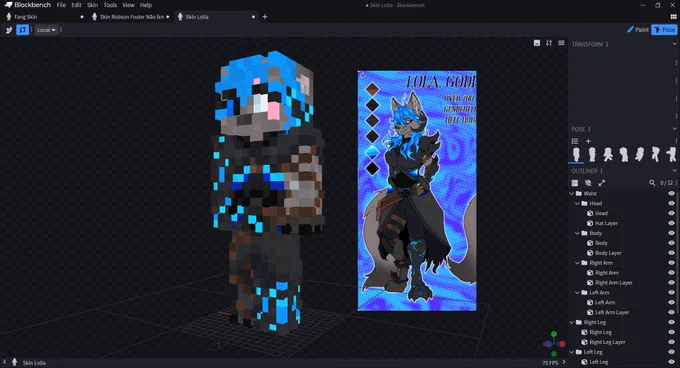Open the Tools menu
Screen dimensions: 680x368
tap(110, 5)
